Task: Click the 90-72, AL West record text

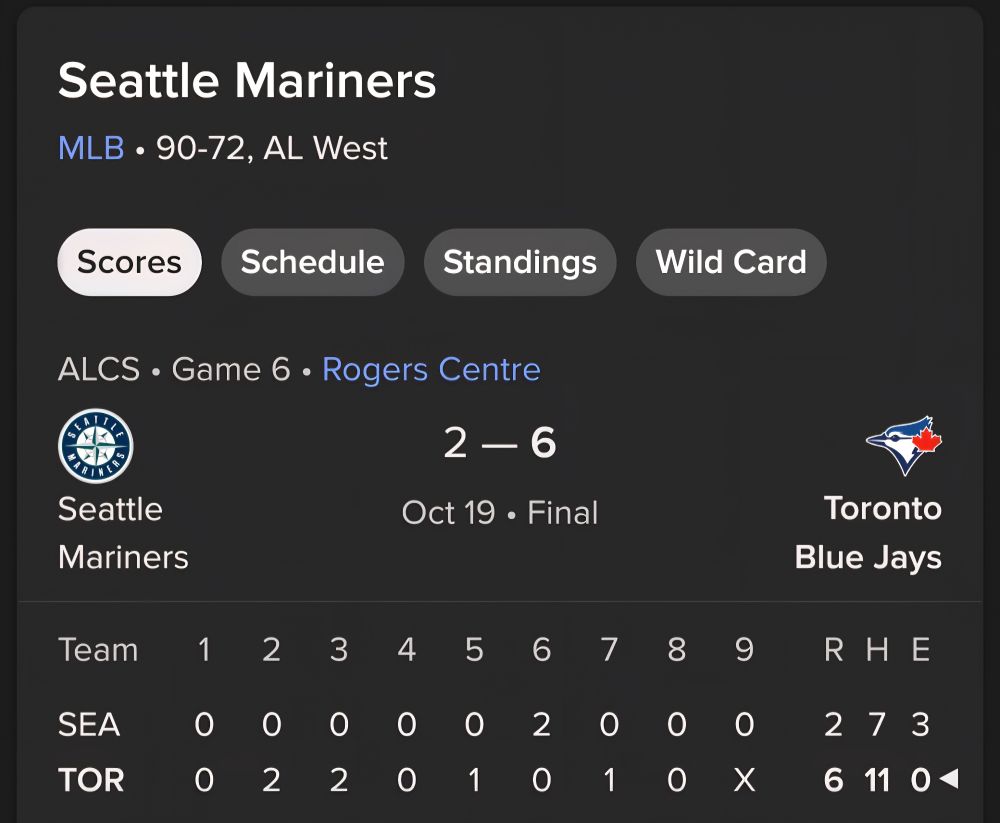Action: pyautogui.click(x=271, y=148)
